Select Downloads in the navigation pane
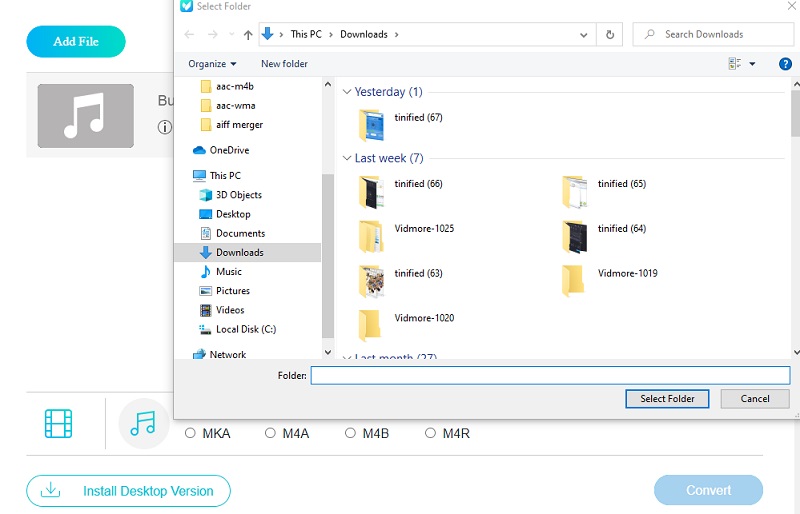The height and width of the screenshot is (514, 800). (x=240, y=253)
